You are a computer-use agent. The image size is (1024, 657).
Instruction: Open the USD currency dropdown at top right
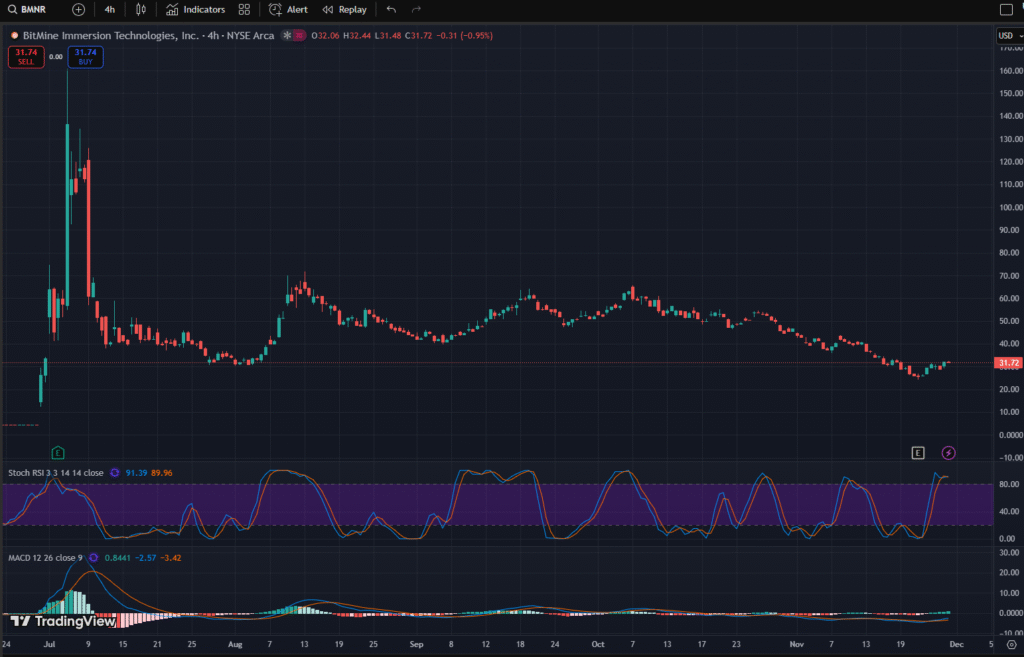point(1008,35)
